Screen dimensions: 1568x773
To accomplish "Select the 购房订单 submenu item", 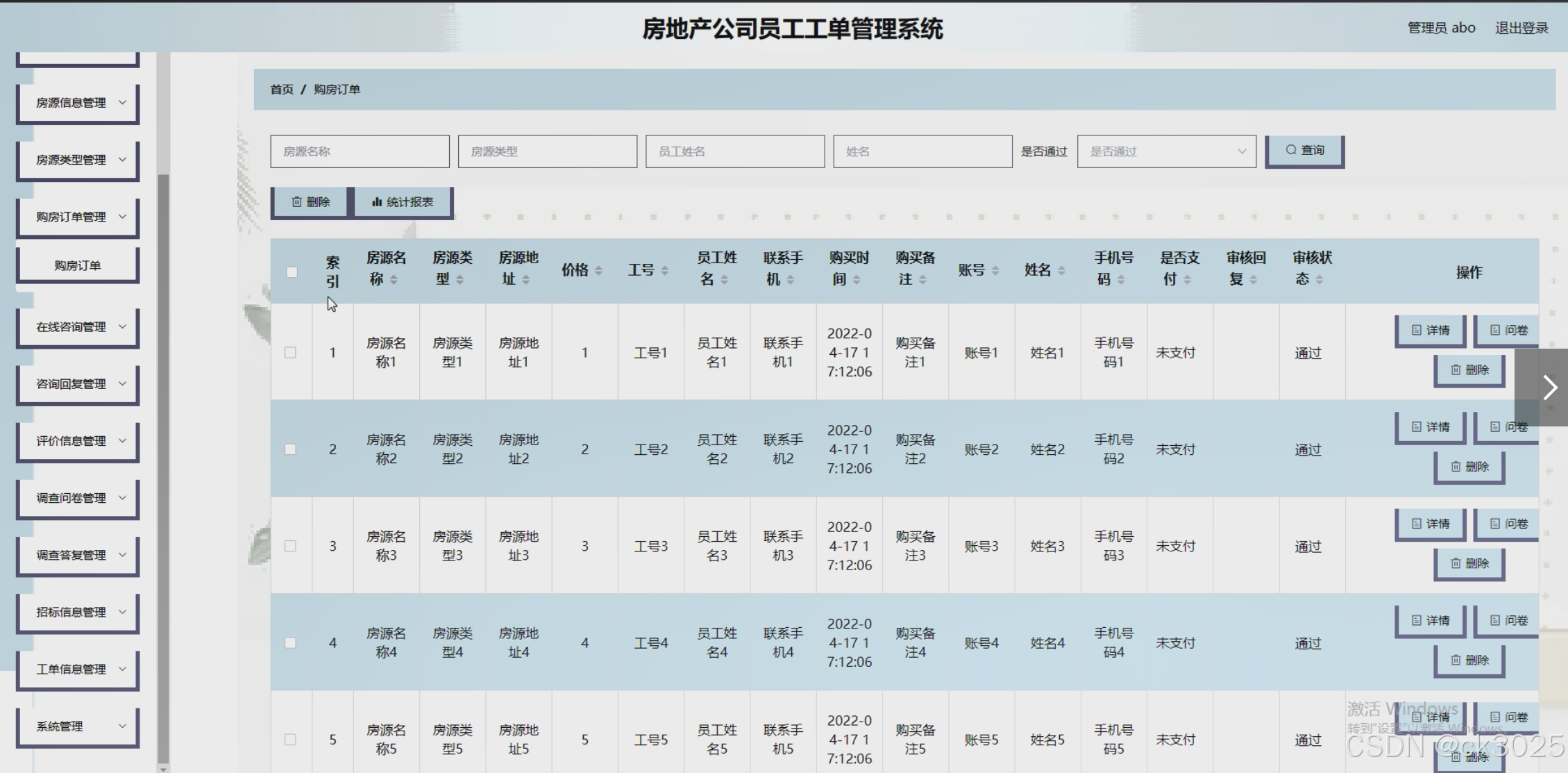I will click(78, 265).
